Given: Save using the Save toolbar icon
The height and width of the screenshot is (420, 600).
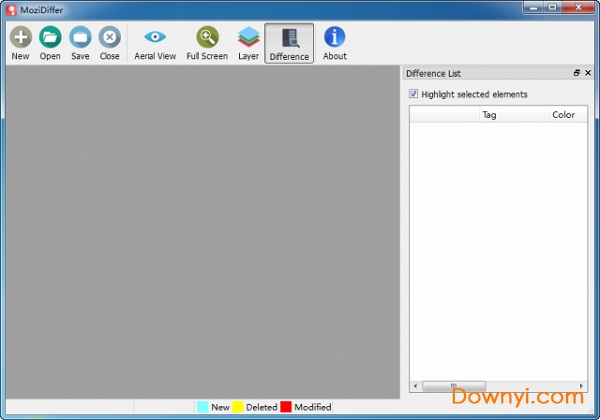Looking at the screenshot, I should pos(80,41).
